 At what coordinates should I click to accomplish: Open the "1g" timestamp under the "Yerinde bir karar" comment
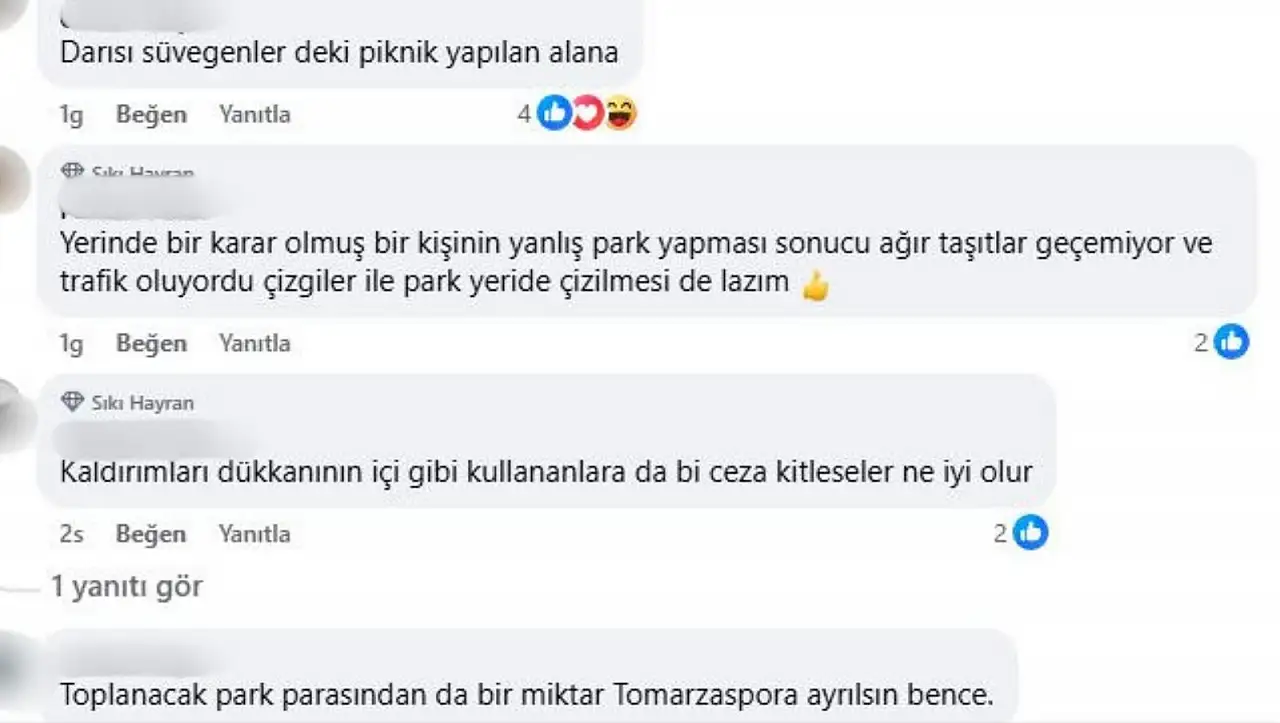click(x=71, y=343)
